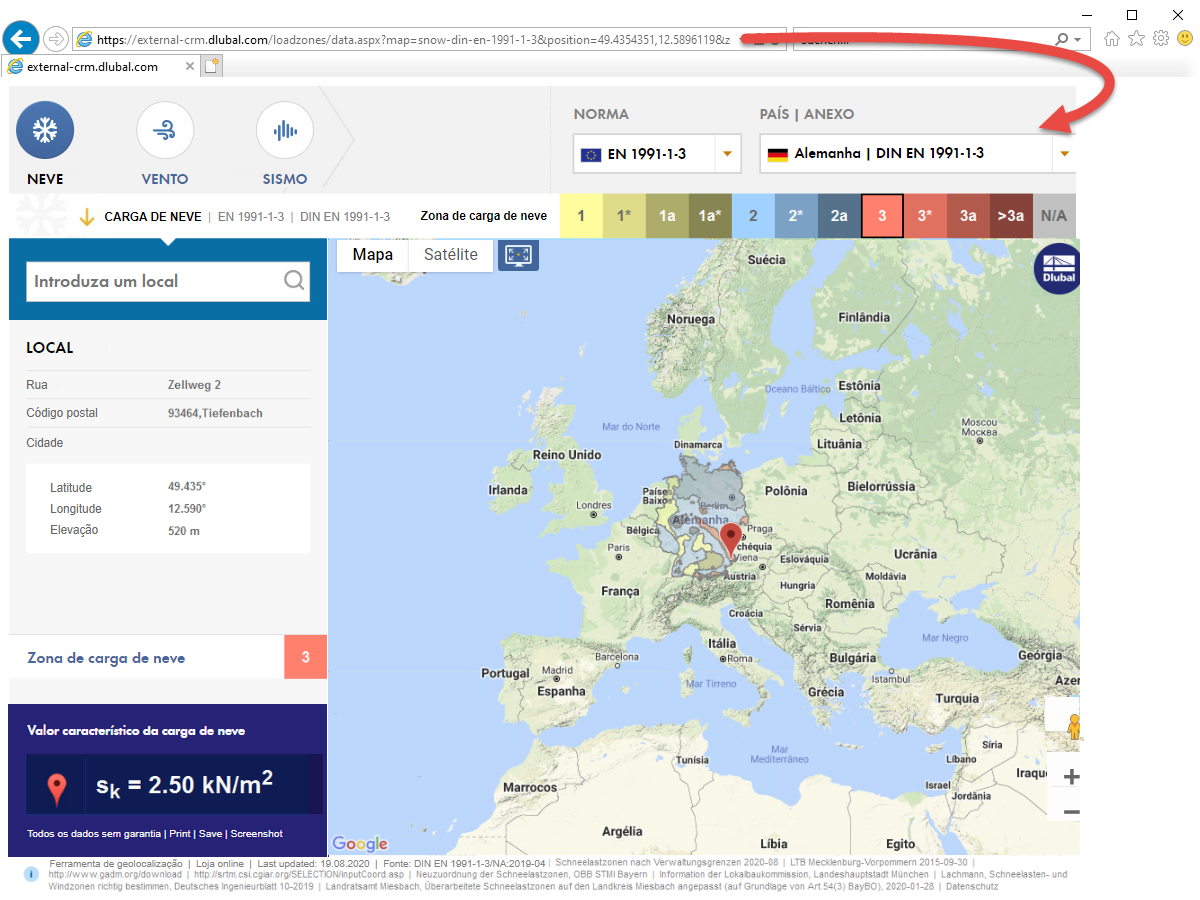Click the Print link
Viewport: 1200px width, 900px height.
pyautogui.click(x=180, y=834)
